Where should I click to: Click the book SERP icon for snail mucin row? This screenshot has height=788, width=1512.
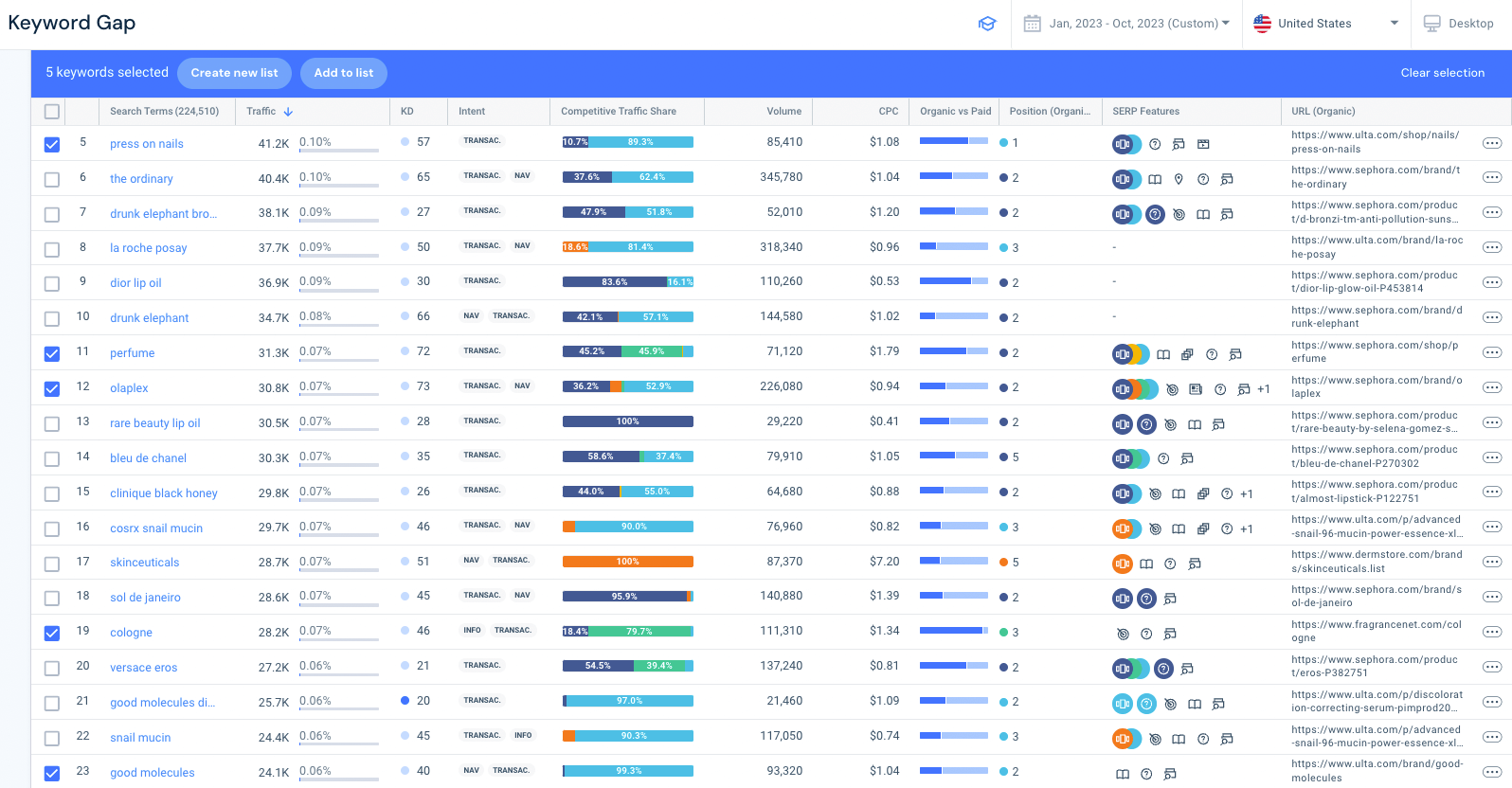tap(1179, 739)
